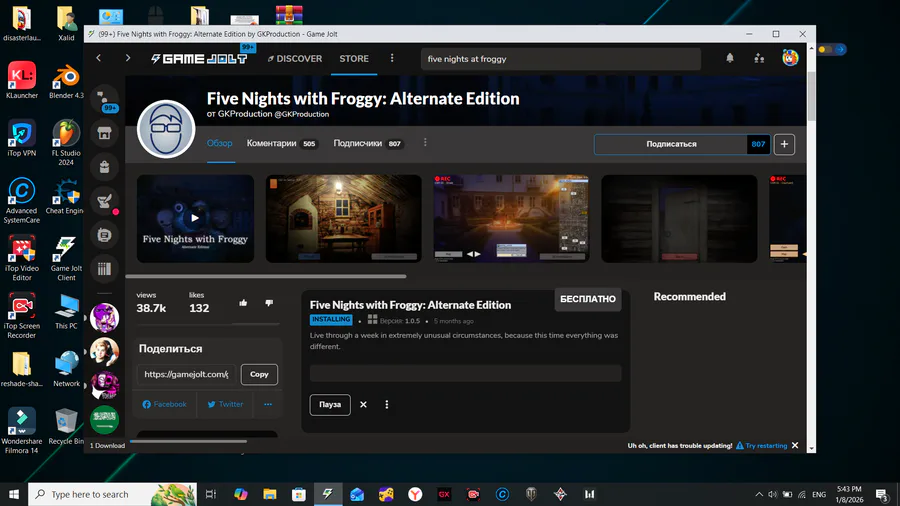This screenshot has height=506, width=900.
Task: Open the friends icon in the top bar
Action: pyautogui.click(x=759, y=58)
